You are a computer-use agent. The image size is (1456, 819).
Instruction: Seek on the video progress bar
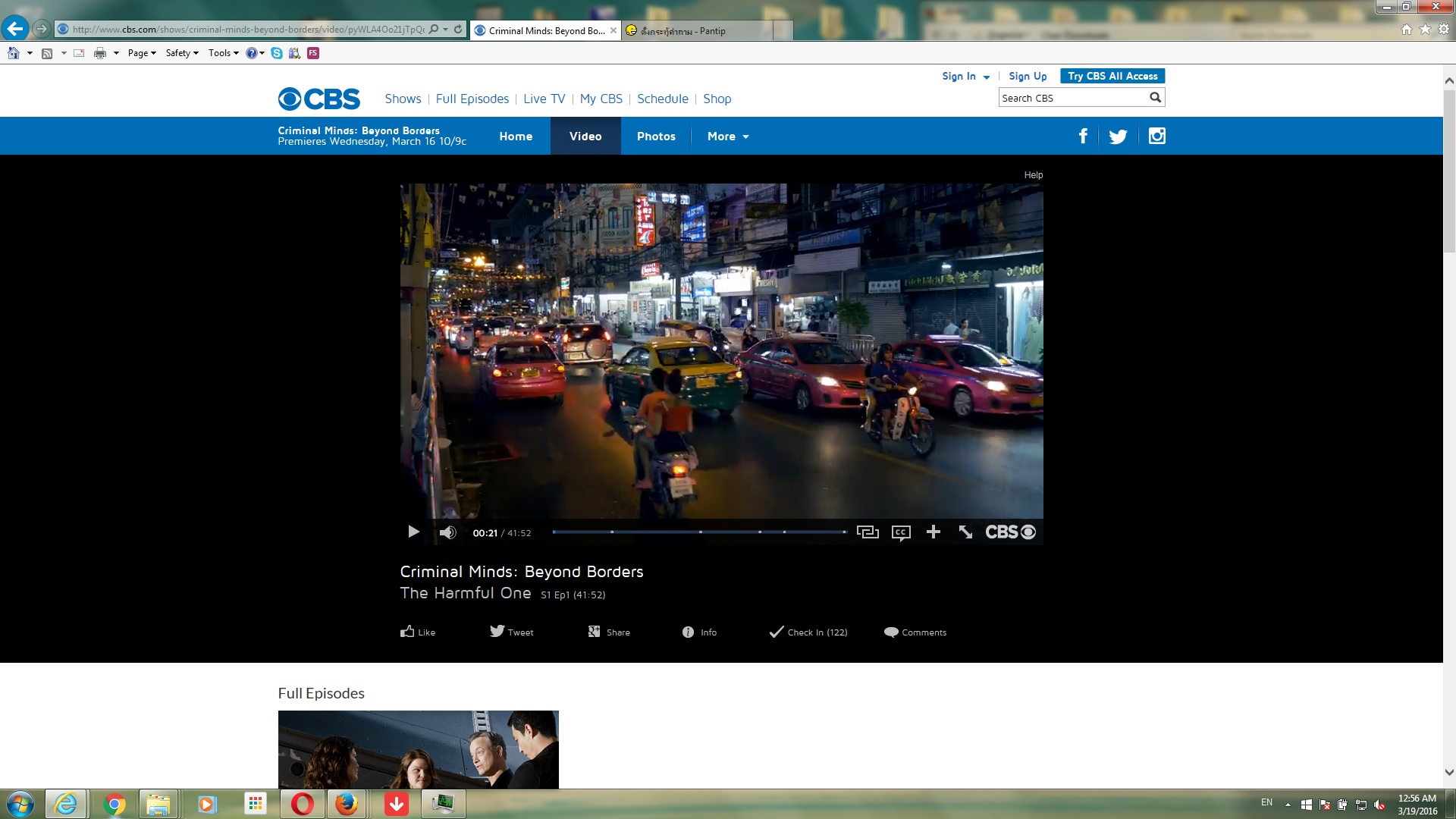click(x=699, y=532)
